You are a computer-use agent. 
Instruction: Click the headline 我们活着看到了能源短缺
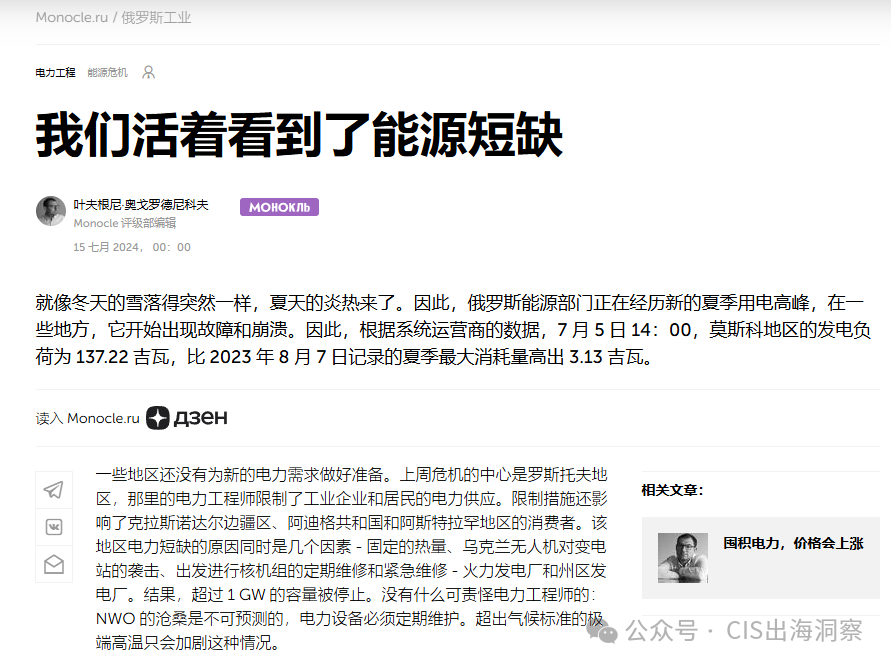pyautogui.click(x=299, y=137)
